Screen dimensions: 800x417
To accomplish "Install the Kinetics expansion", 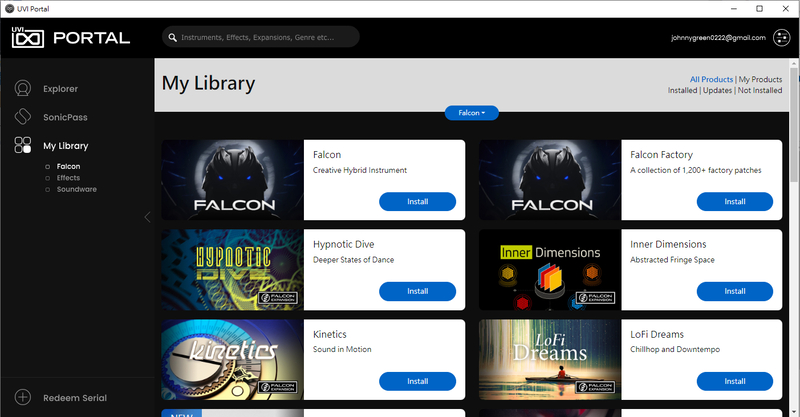I will [417, 381].
